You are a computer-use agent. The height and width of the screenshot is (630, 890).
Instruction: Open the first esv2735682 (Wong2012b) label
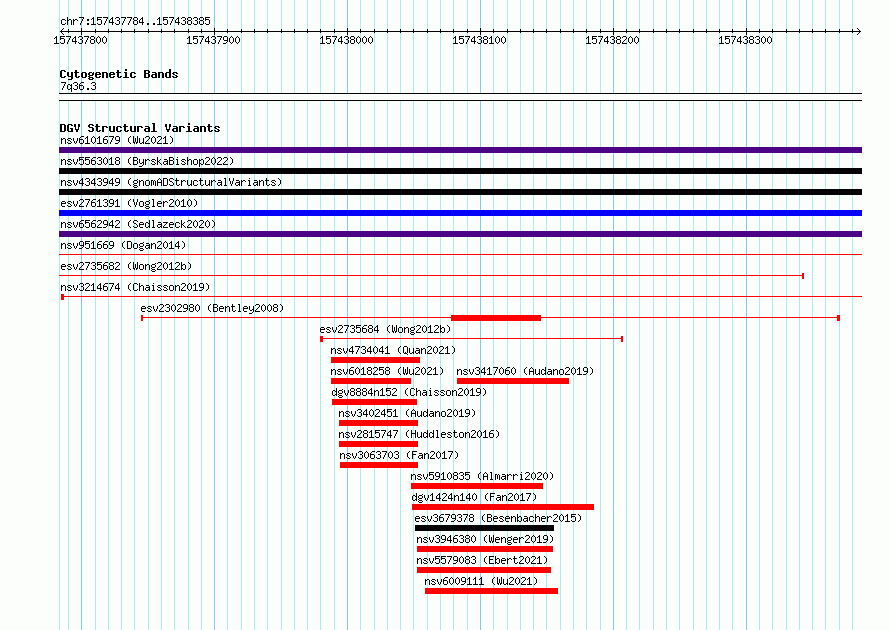(126, 266)
